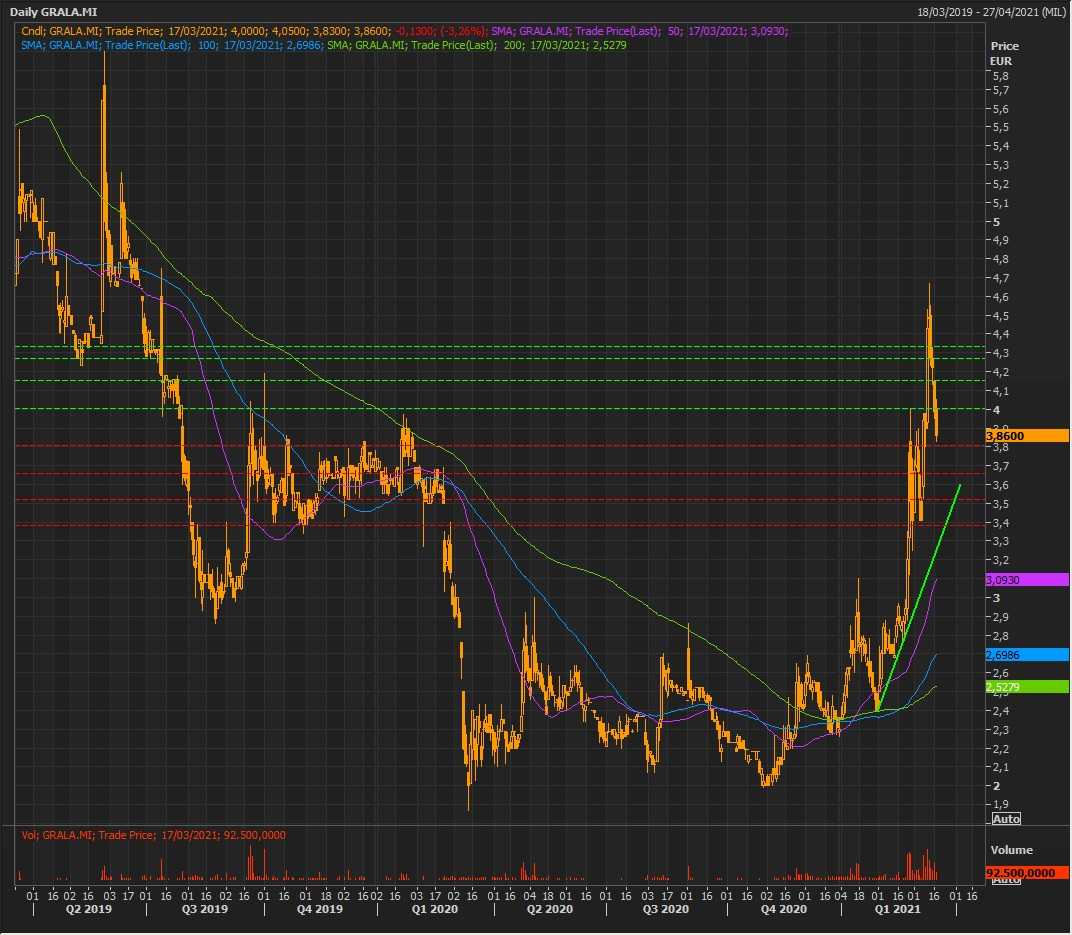
Task: Click the Auto button on the price axis
Action: pos(1005,818)
